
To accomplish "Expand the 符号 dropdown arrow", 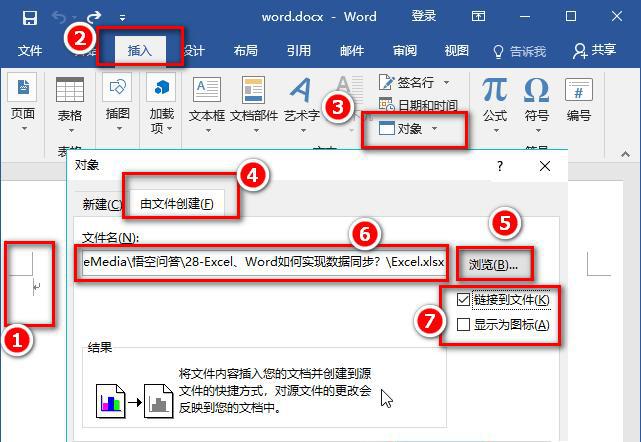I will pyautogui.click(x=538, y=131).
